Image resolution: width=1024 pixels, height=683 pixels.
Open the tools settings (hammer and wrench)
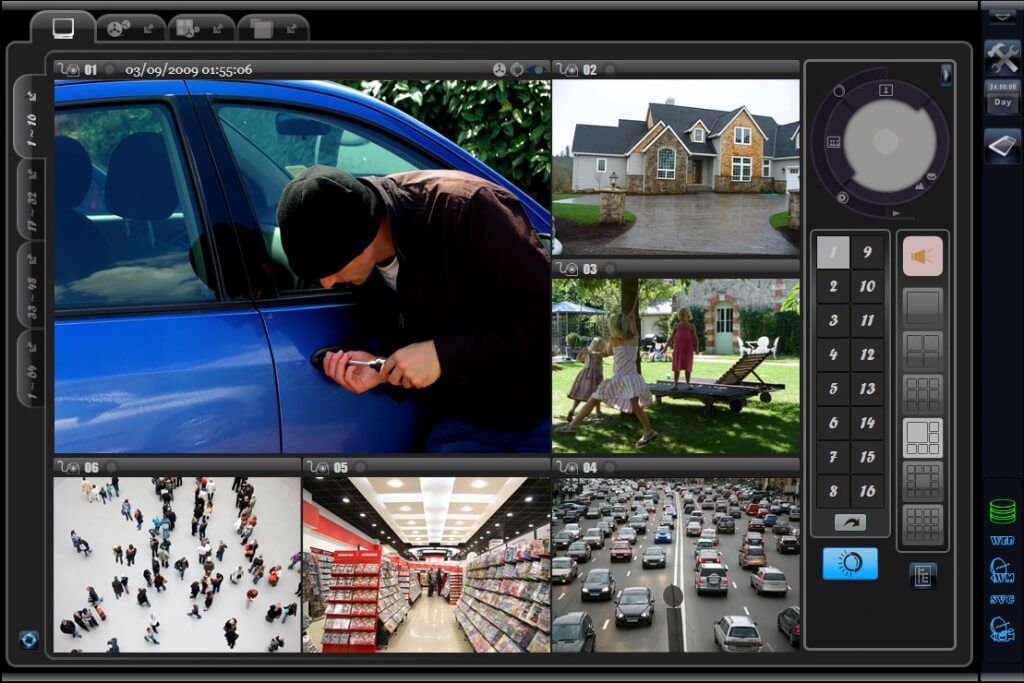(x=1002, y=56)
